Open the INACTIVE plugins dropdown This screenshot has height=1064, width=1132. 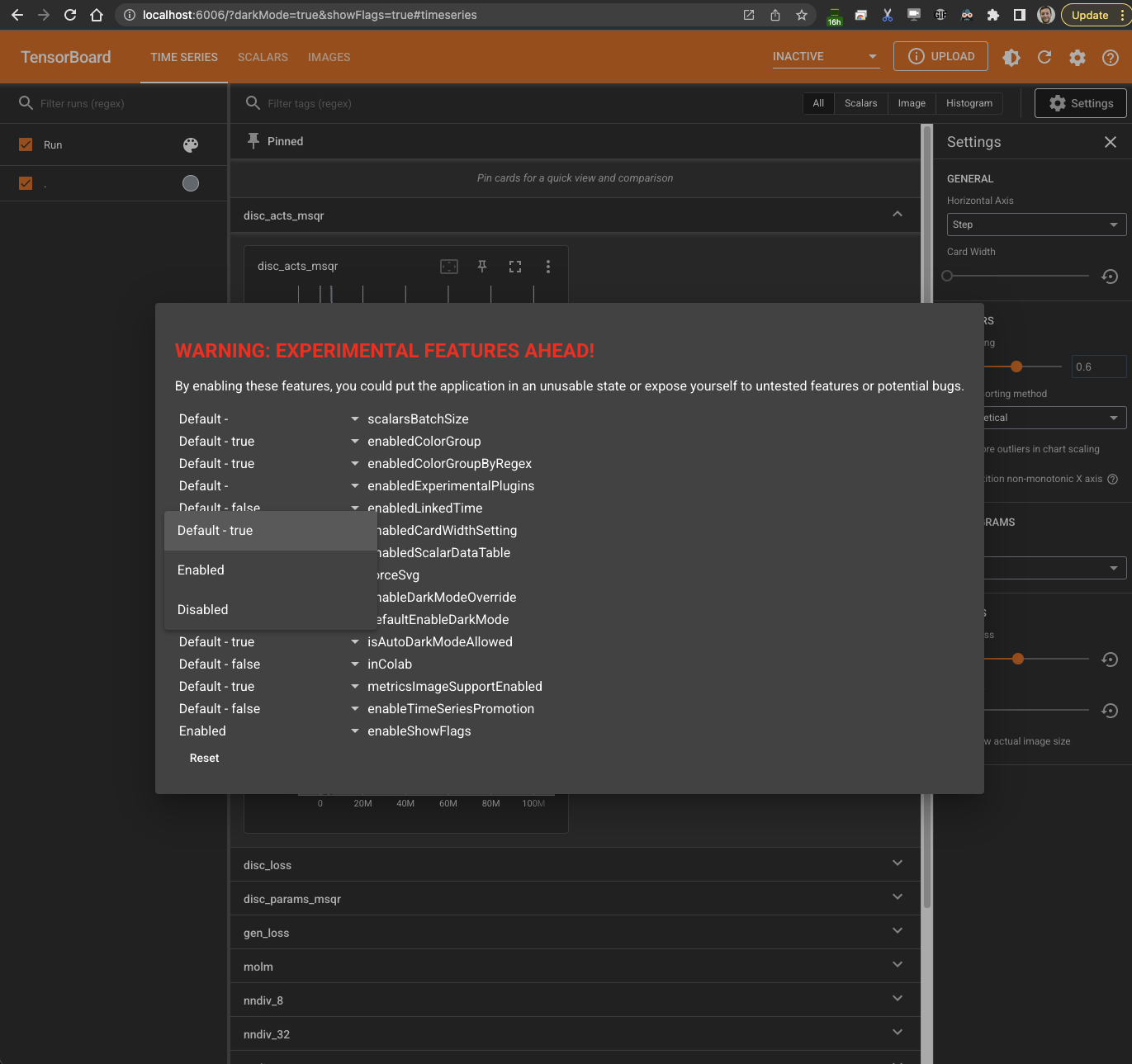[826, 56]
